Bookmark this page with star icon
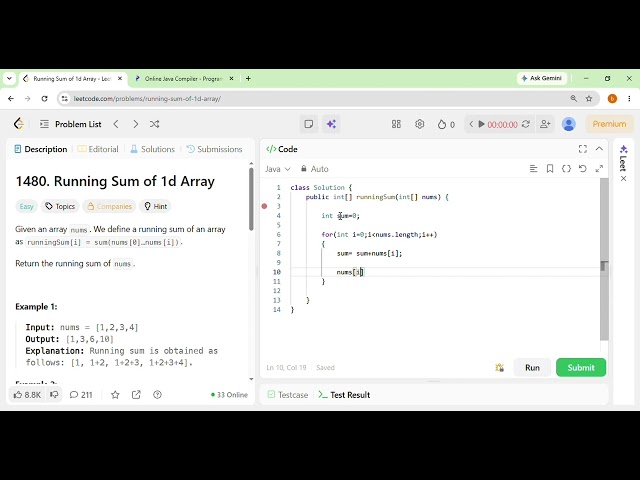Image resolution: width=640 pixels, height=480 pixels. click(589, 99)
